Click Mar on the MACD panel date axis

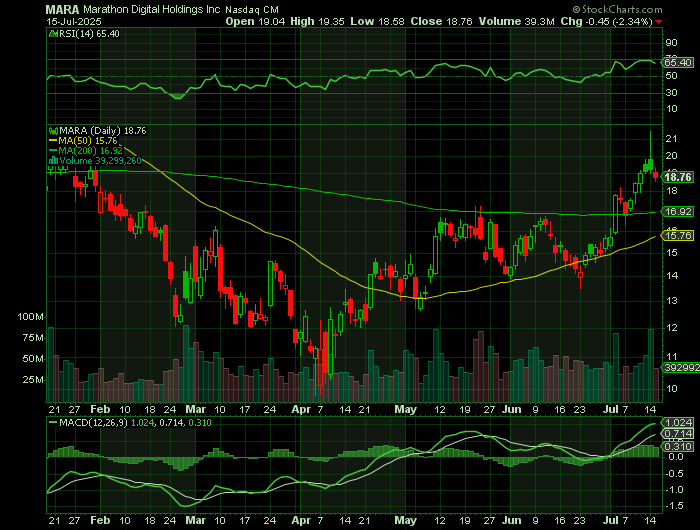pyautogui.click(x=196, y=520)
